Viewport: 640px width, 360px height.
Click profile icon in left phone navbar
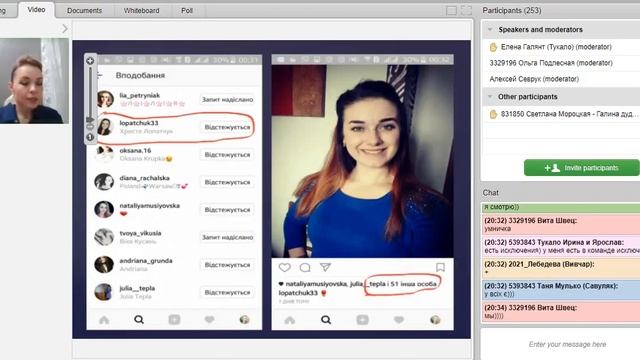point(244,320)
